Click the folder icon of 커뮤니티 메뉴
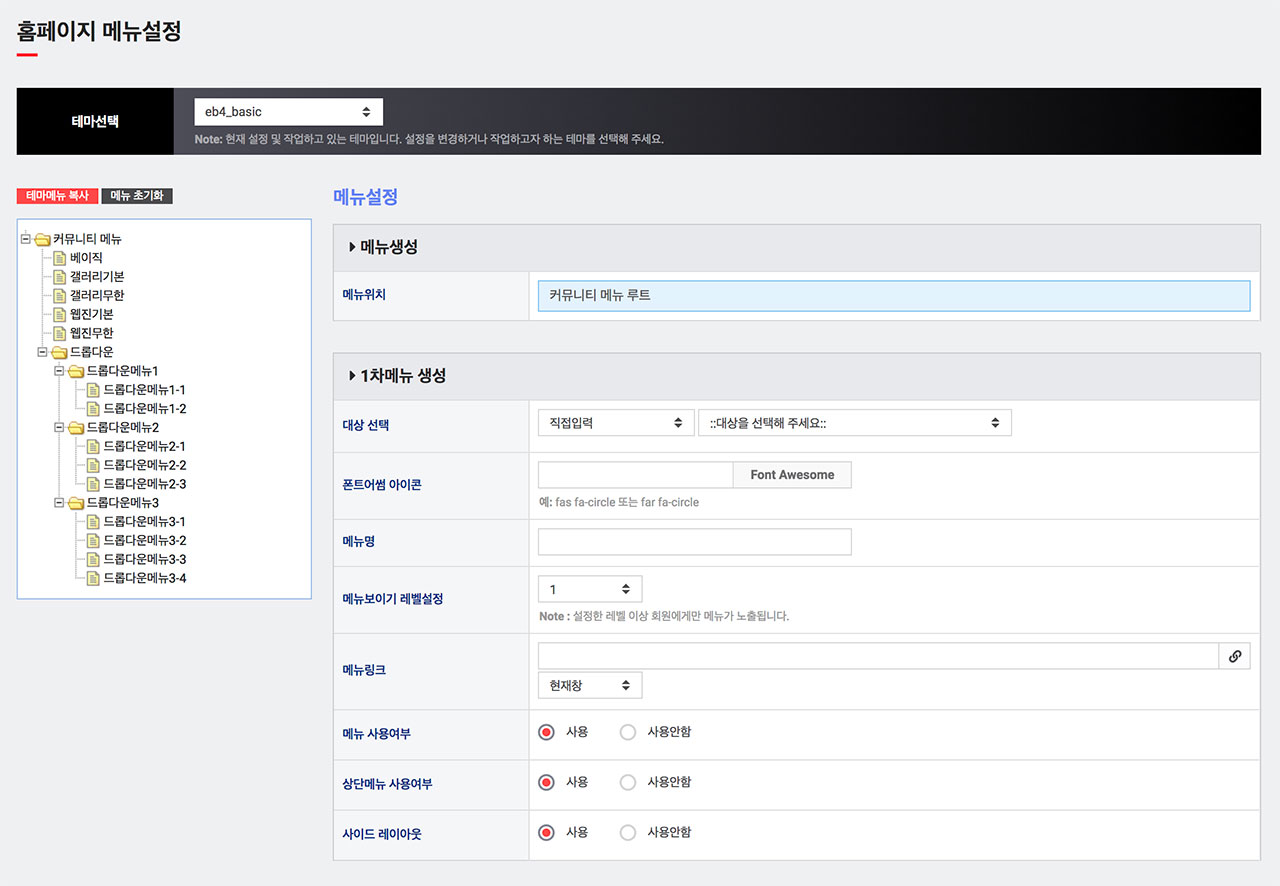The height and width of the screenshot is (886, 1280). pos(42,239)
